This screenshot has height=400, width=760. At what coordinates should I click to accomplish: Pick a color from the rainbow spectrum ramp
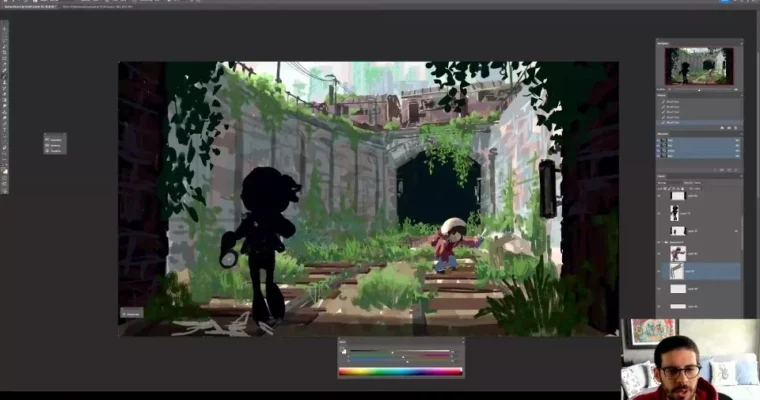[x=400, y=372]
